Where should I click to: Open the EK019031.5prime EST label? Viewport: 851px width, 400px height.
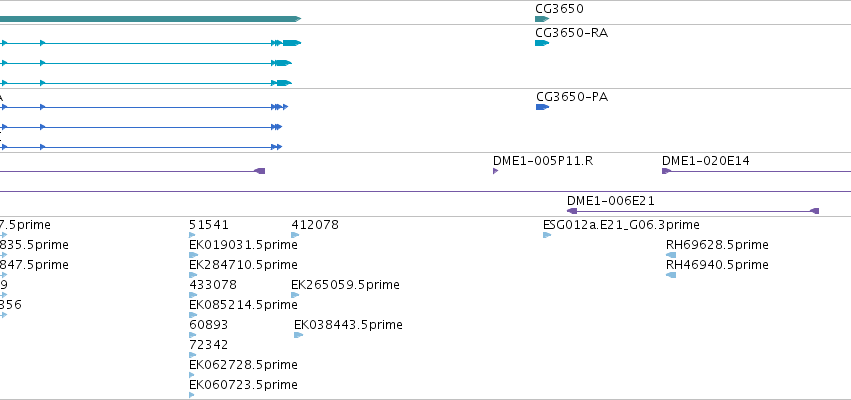pyautogui.click(x=243, y=245)
